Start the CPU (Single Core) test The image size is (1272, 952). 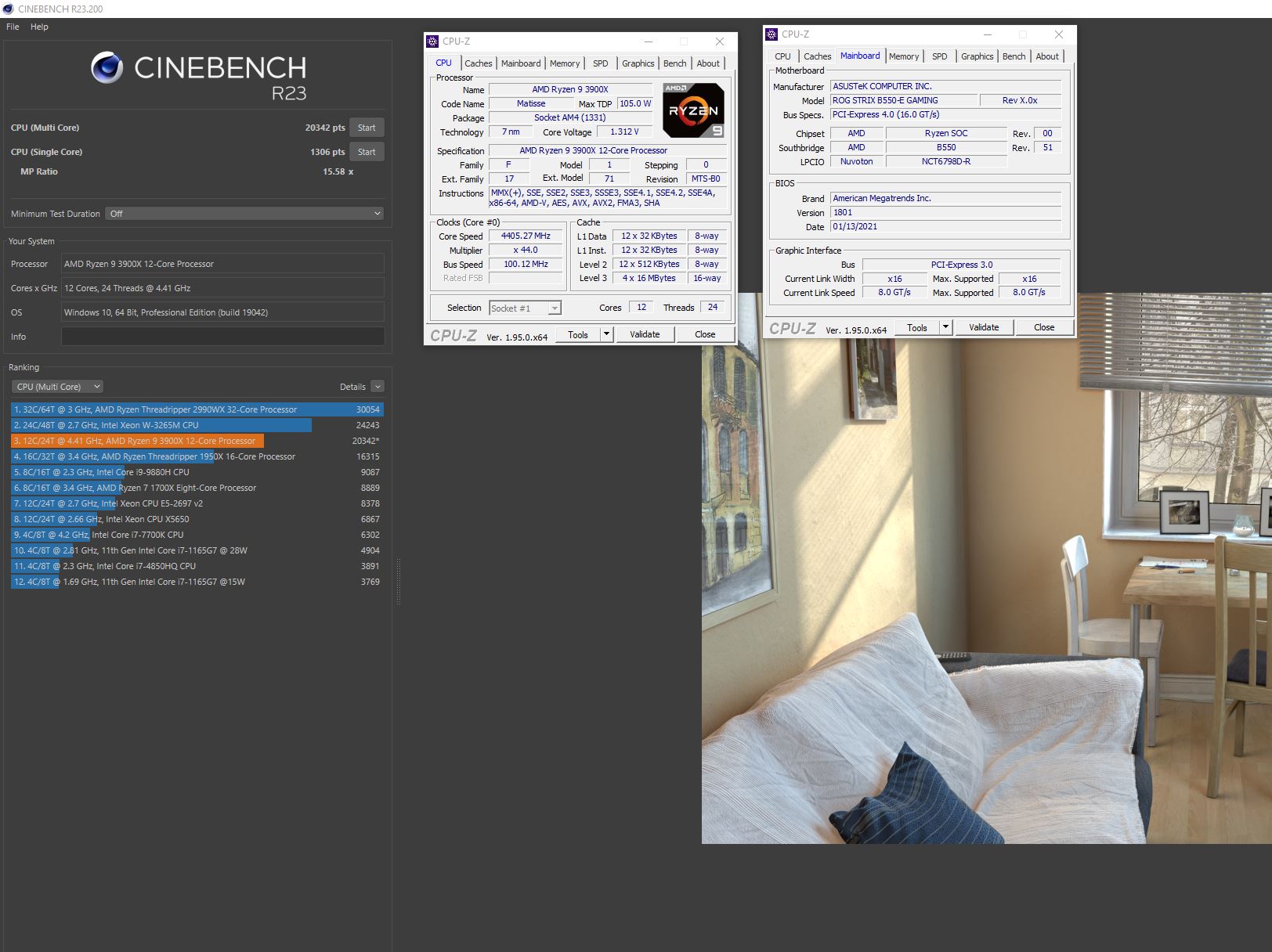point(367,152)
